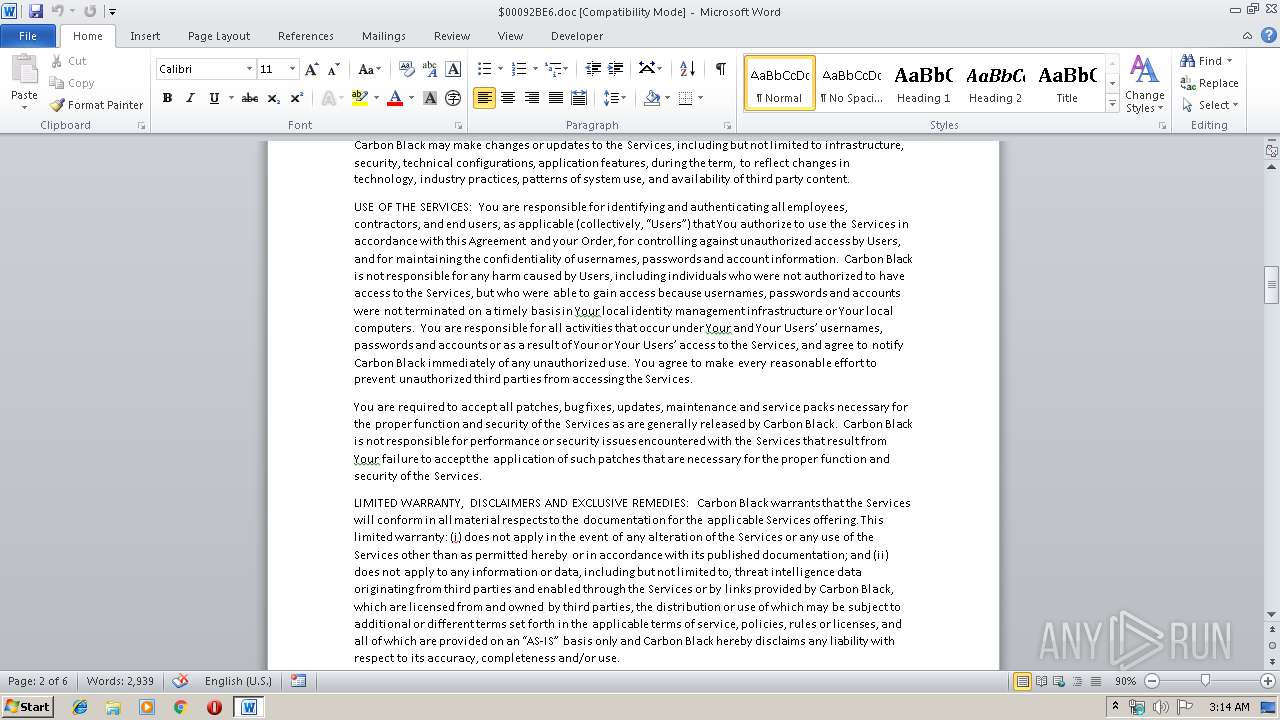
Task: Toggle Subscript formatting
Action: click(273, 98)
